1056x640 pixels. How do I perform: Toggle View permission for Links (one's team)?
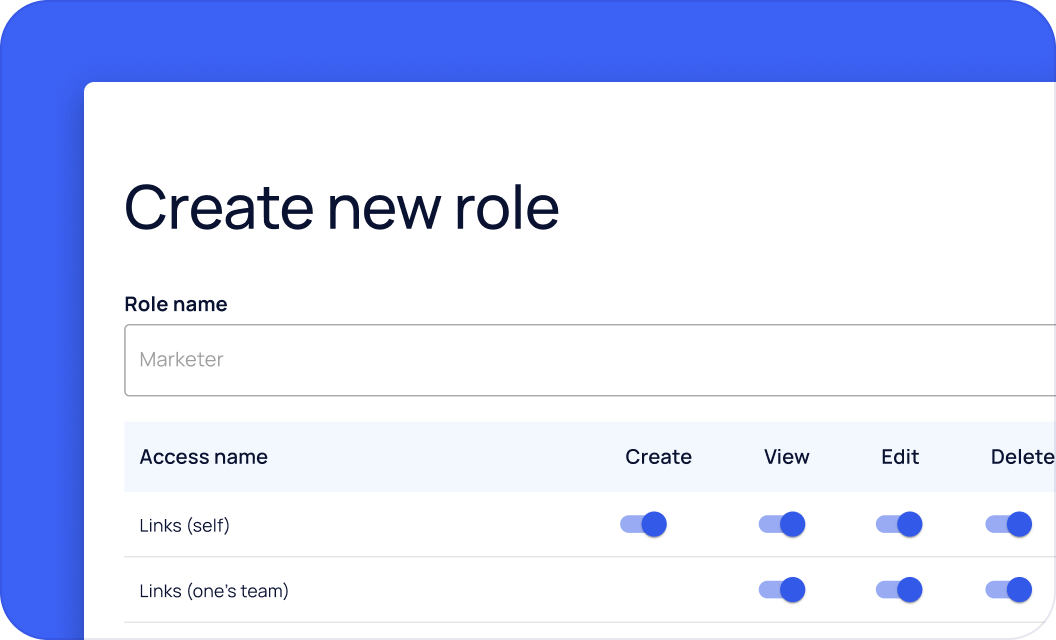pos(781,590)
